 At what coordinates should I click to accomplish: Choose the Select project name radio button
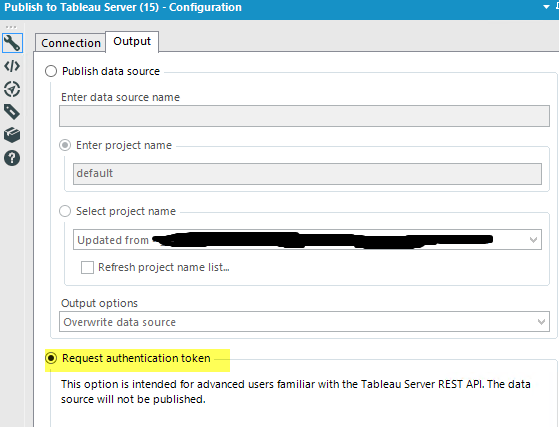pos(65,211)
